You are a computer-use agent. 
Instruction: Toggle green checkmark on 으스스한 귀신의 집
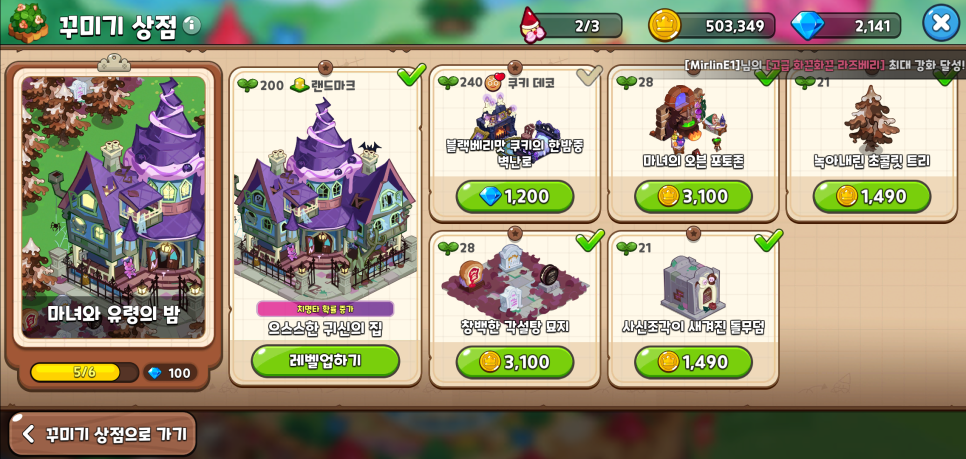(x=411, y=75)
